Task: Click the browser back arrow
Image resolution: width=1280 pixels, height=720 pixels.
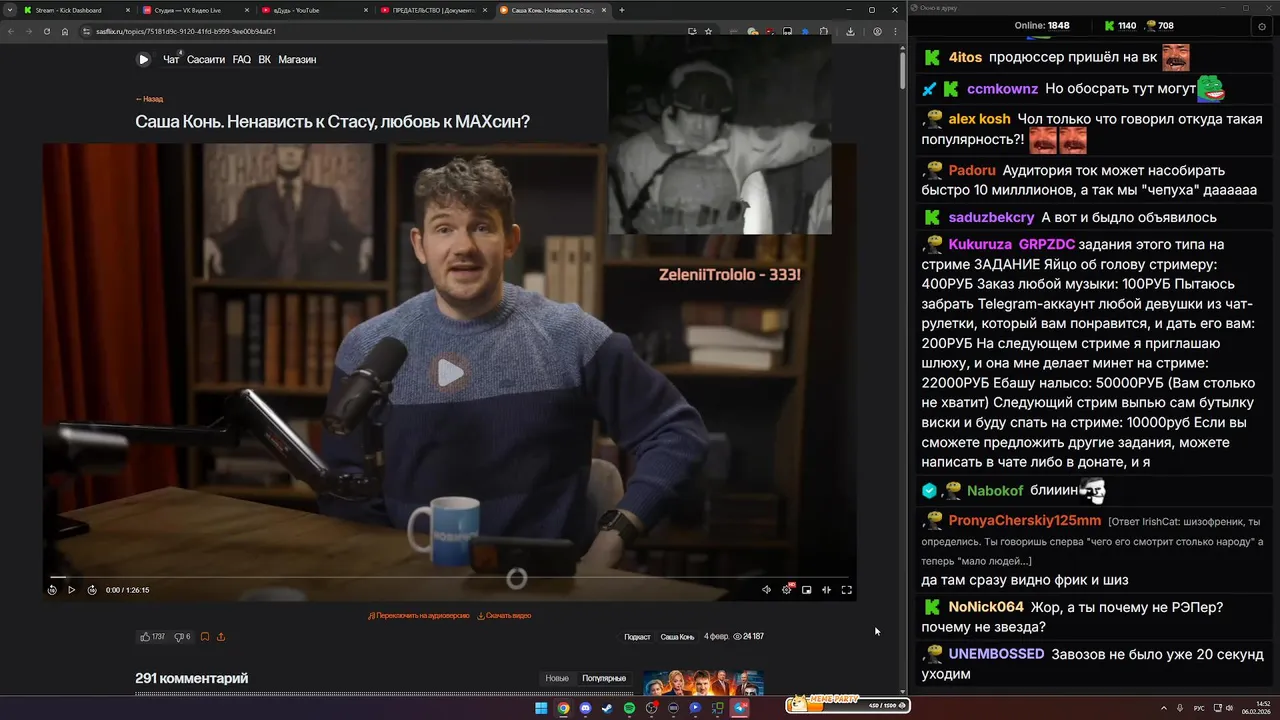Action: coord(13,31)
